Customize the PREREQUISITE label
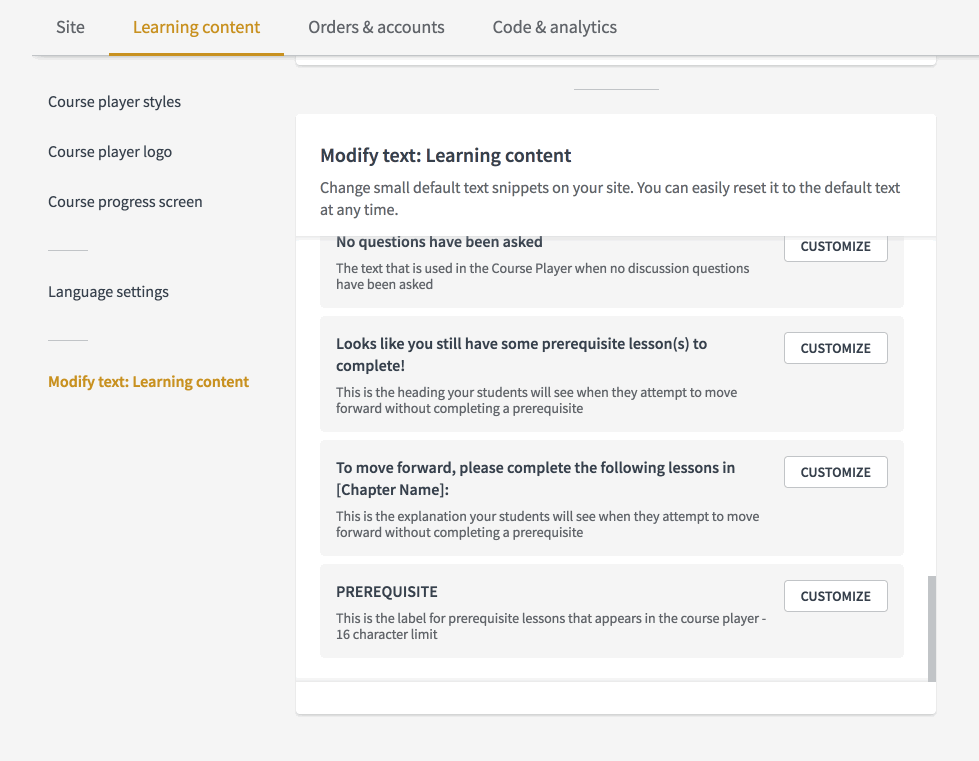979x761 pixels. click(835, 596)
